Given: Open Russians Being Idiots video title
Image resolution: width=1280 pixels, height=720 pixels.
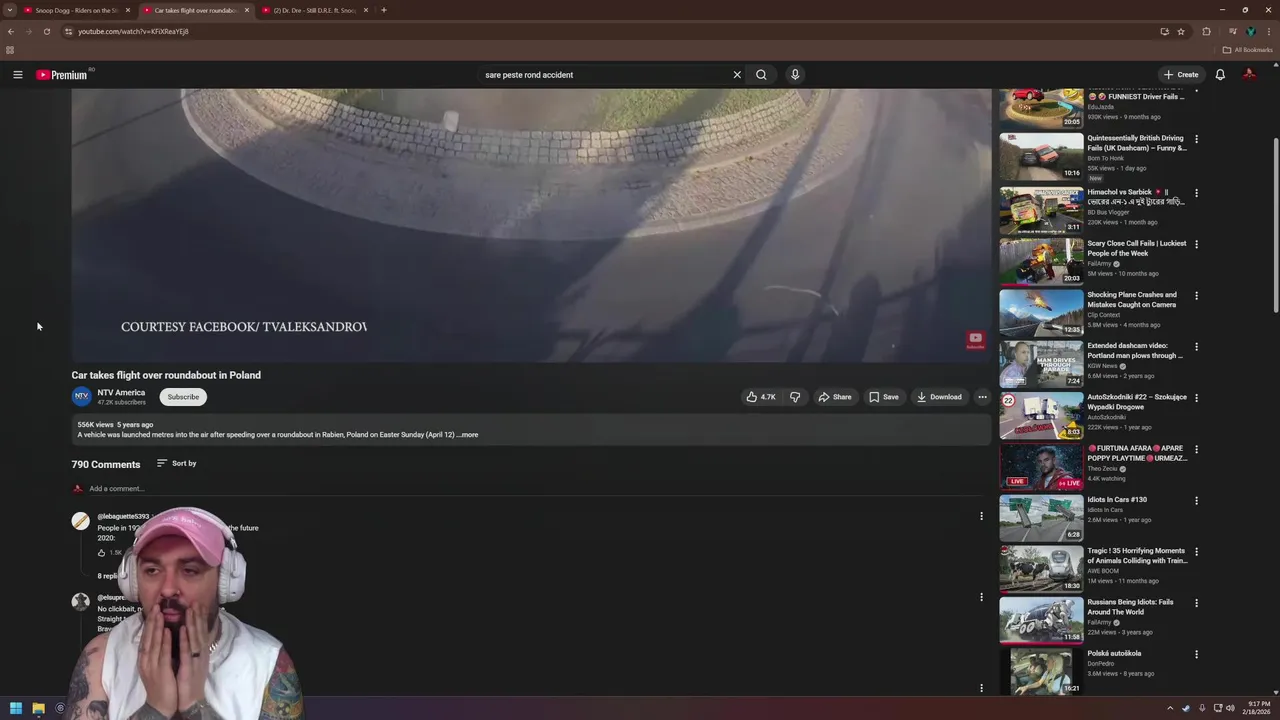Looking at the screenshot, I should point(1130,607).
